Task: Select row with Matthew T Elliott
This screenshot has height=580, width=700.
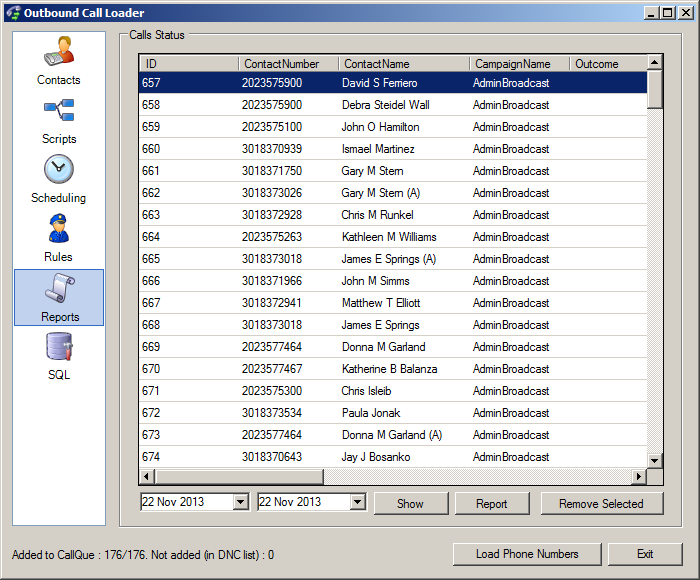Action: [393, 303]
